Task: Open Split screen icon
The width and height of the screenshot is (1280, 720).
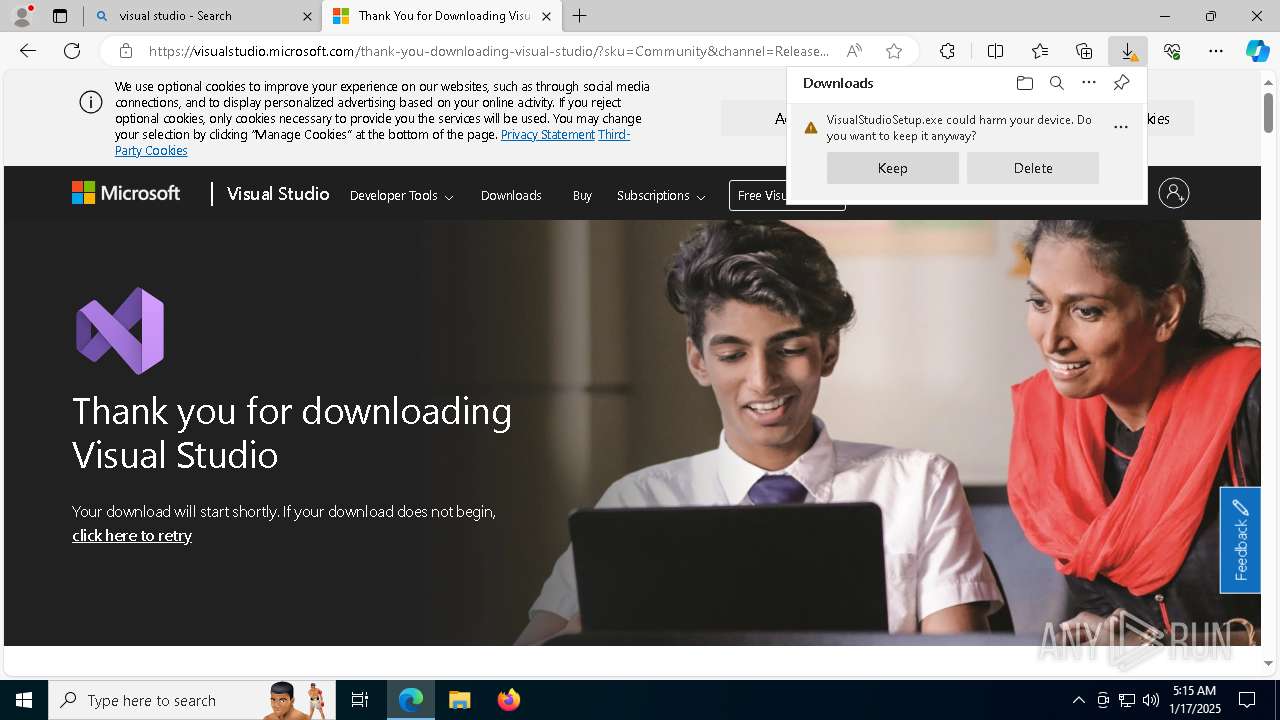Action: coord(995,51)
